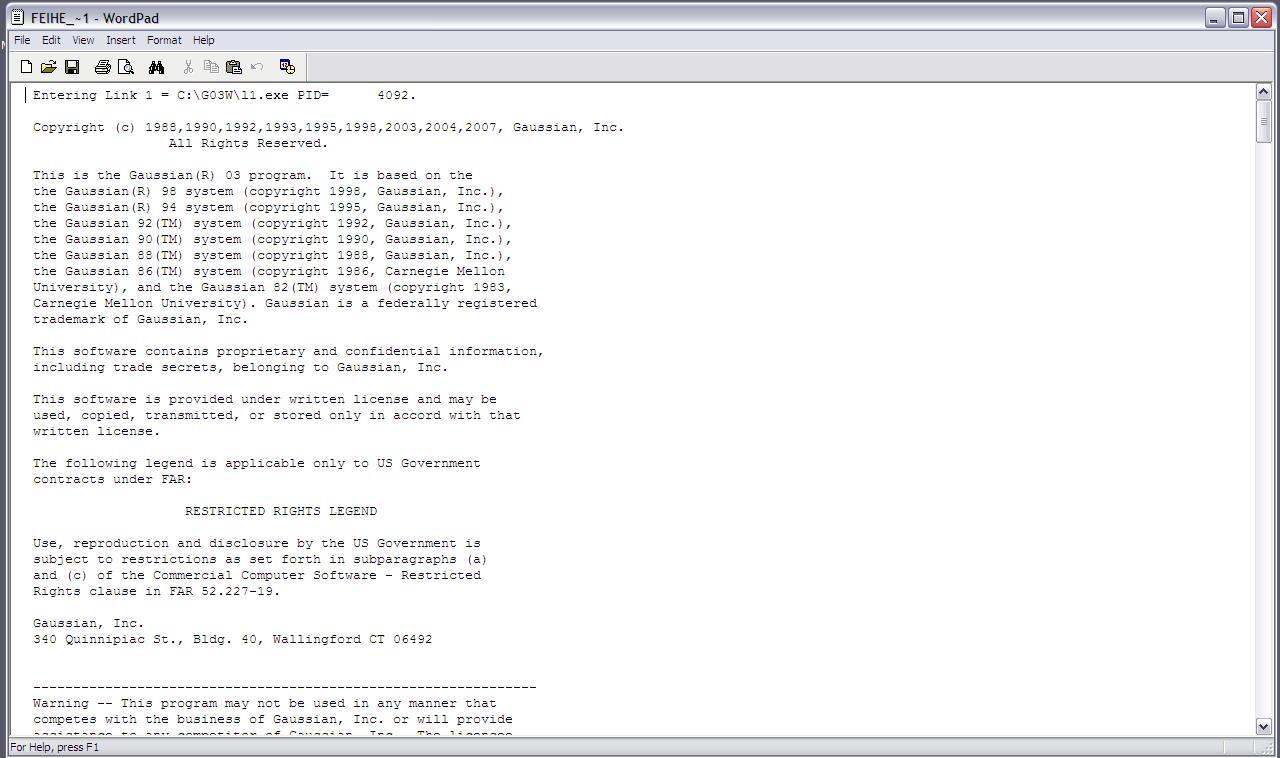Open Print Preview from the toolbar
The image size is (1280, 758).
coord(126,67)
